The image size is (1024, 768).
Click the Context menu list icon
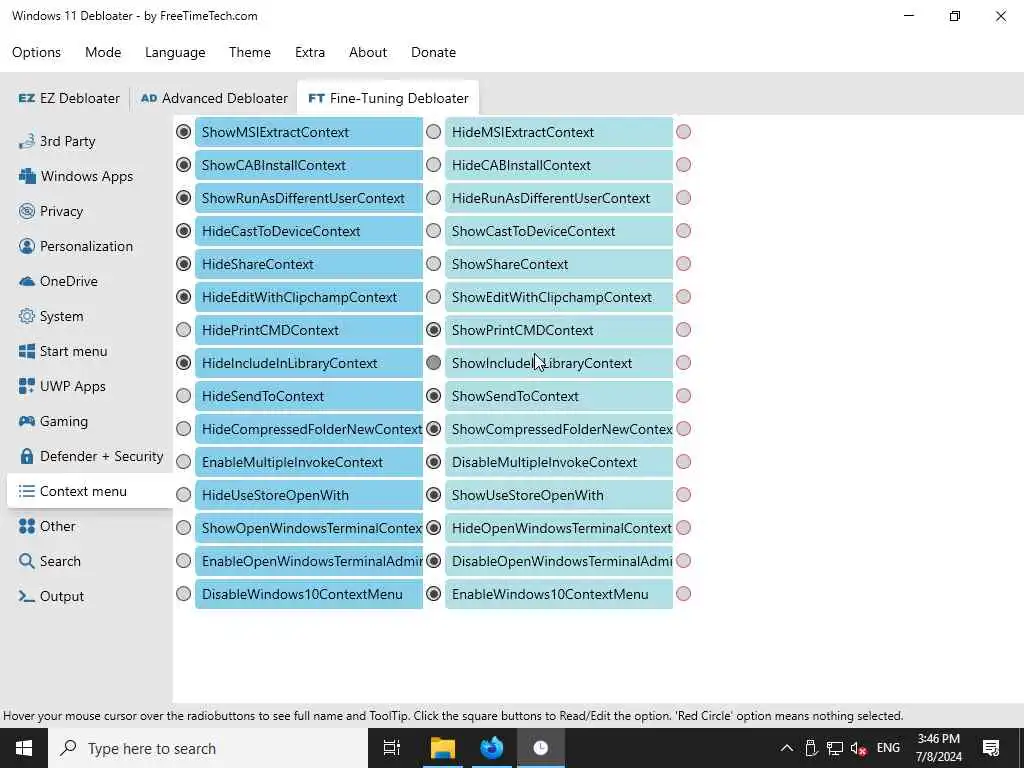point(26,491)
